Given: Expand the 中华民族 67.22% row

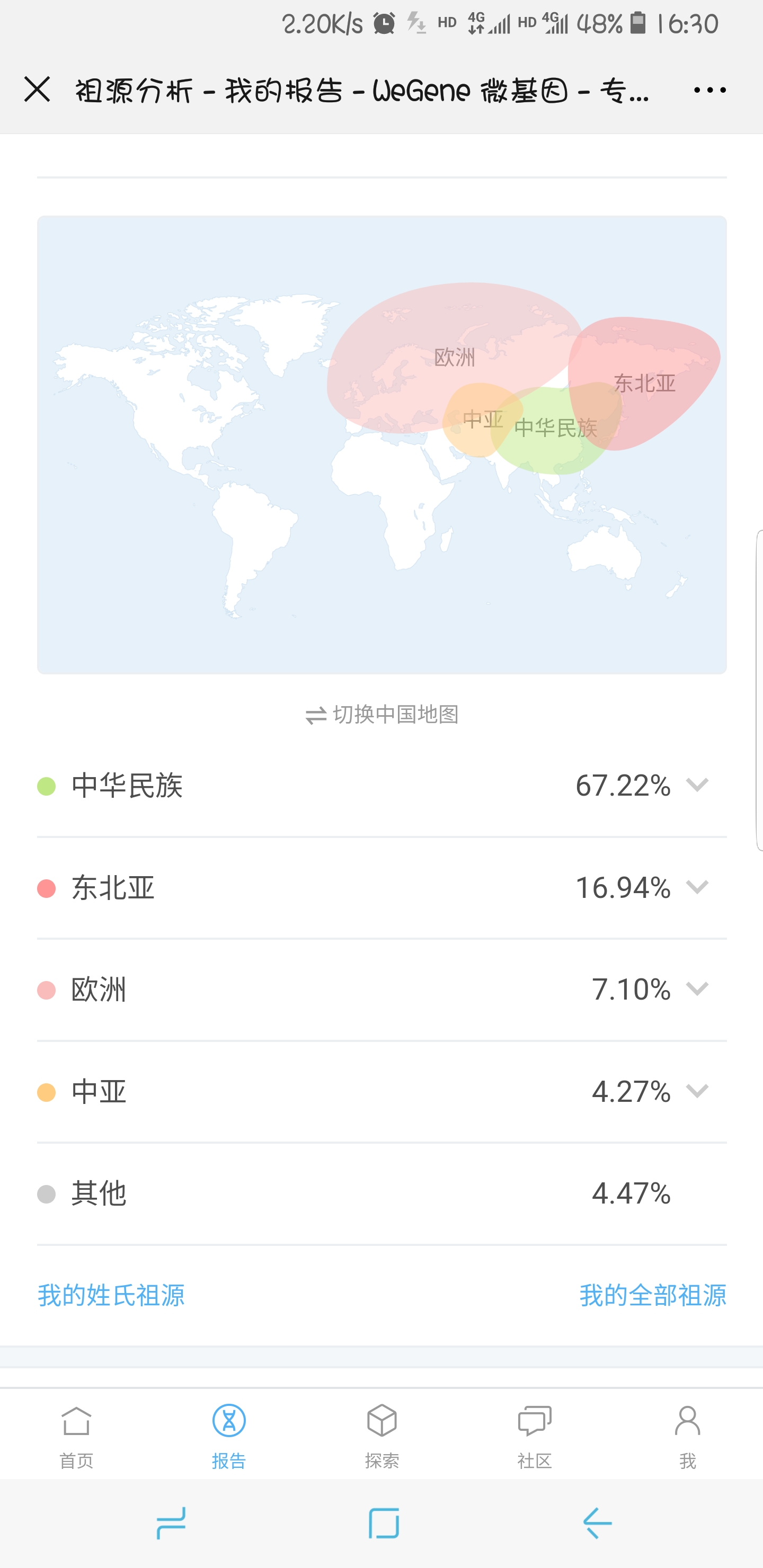Looking at the screenshot, I should (697, 785).
